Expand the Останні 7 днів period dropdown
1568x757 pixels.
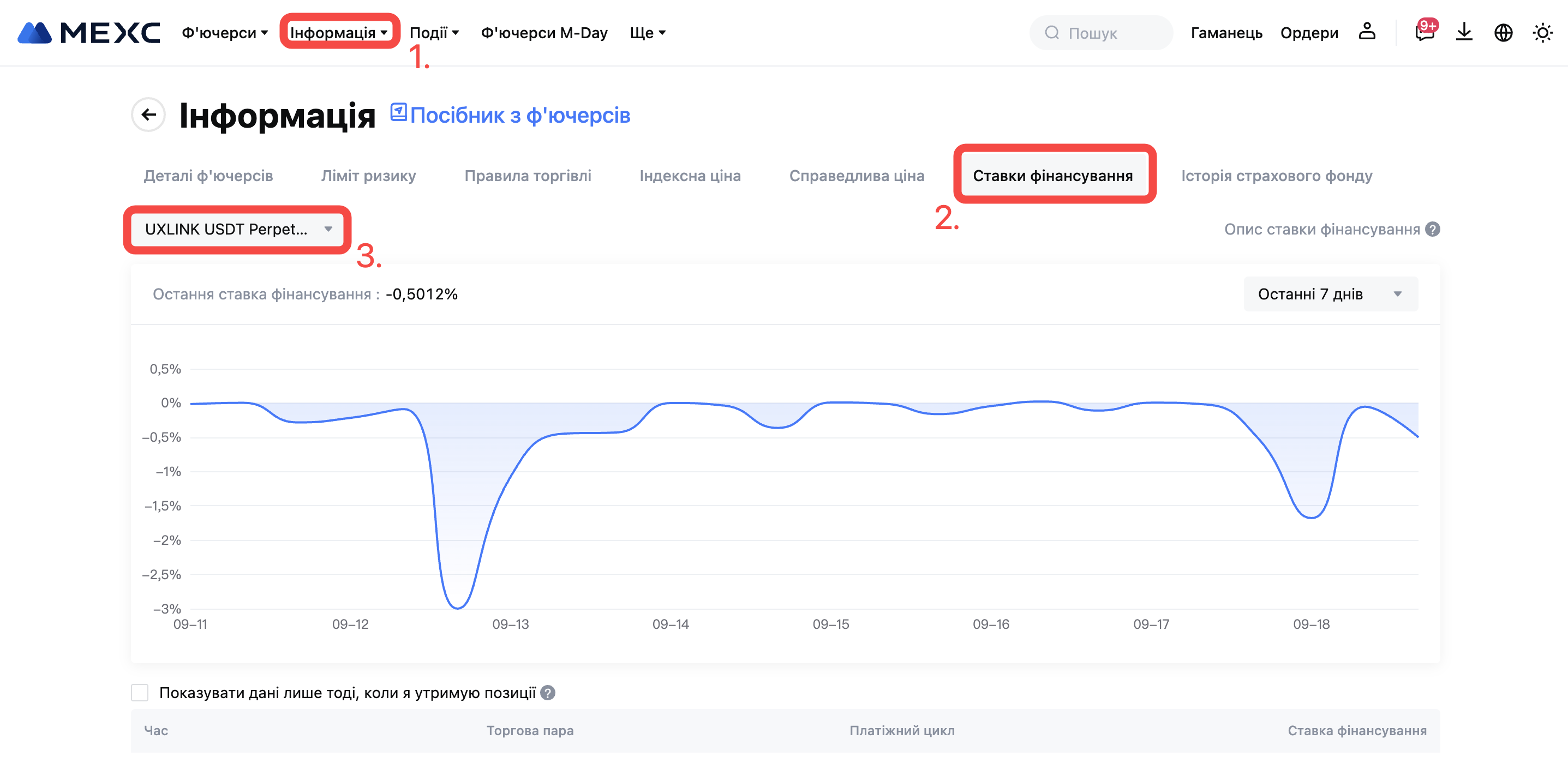click(x=1330, y=294)
